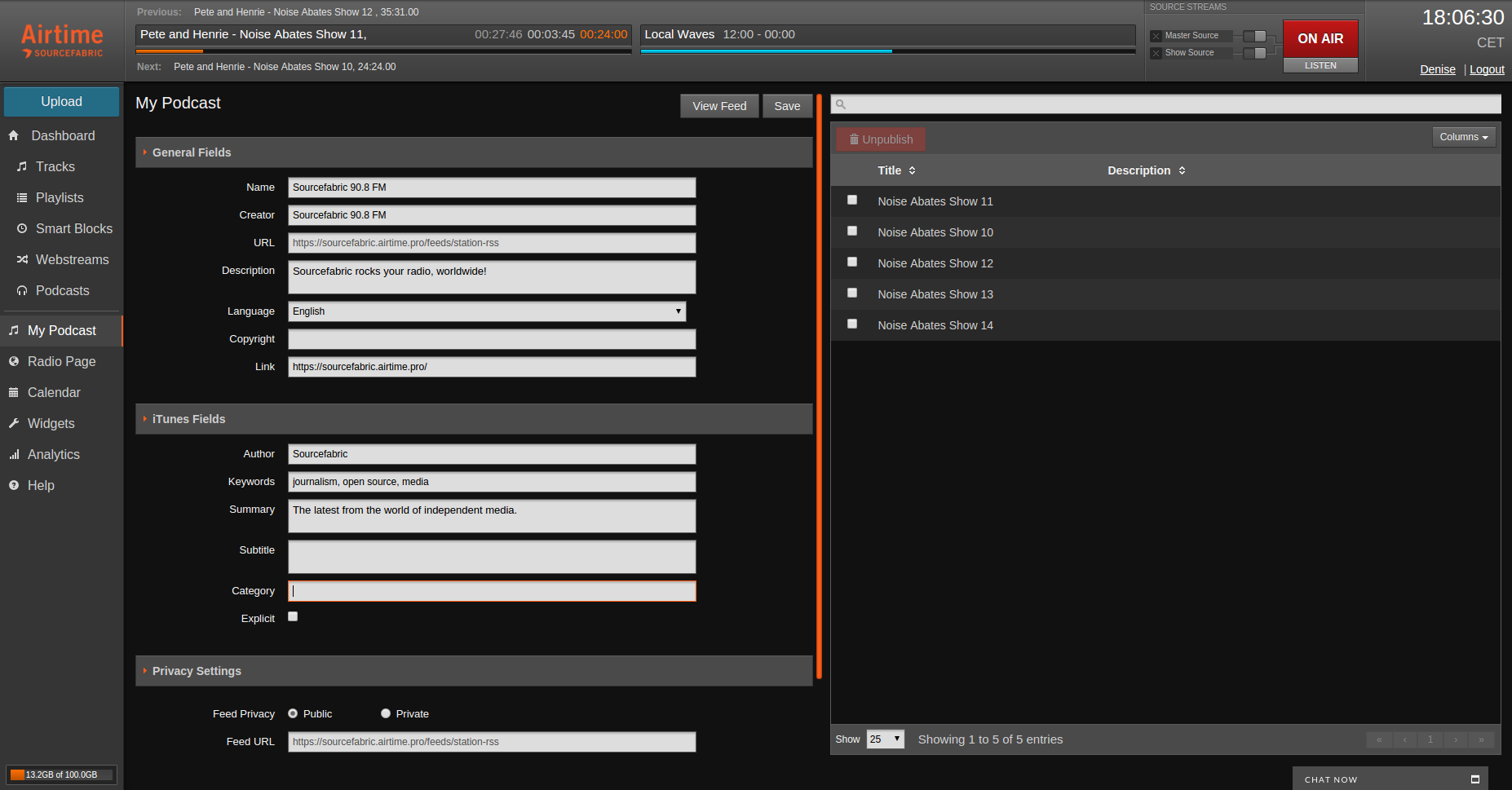Image resolution: width=1512 pixels, height=790 pixels.
Task: Expand the Chat Now window icon
Action: pyautogui.click(x=1474, y=779)
